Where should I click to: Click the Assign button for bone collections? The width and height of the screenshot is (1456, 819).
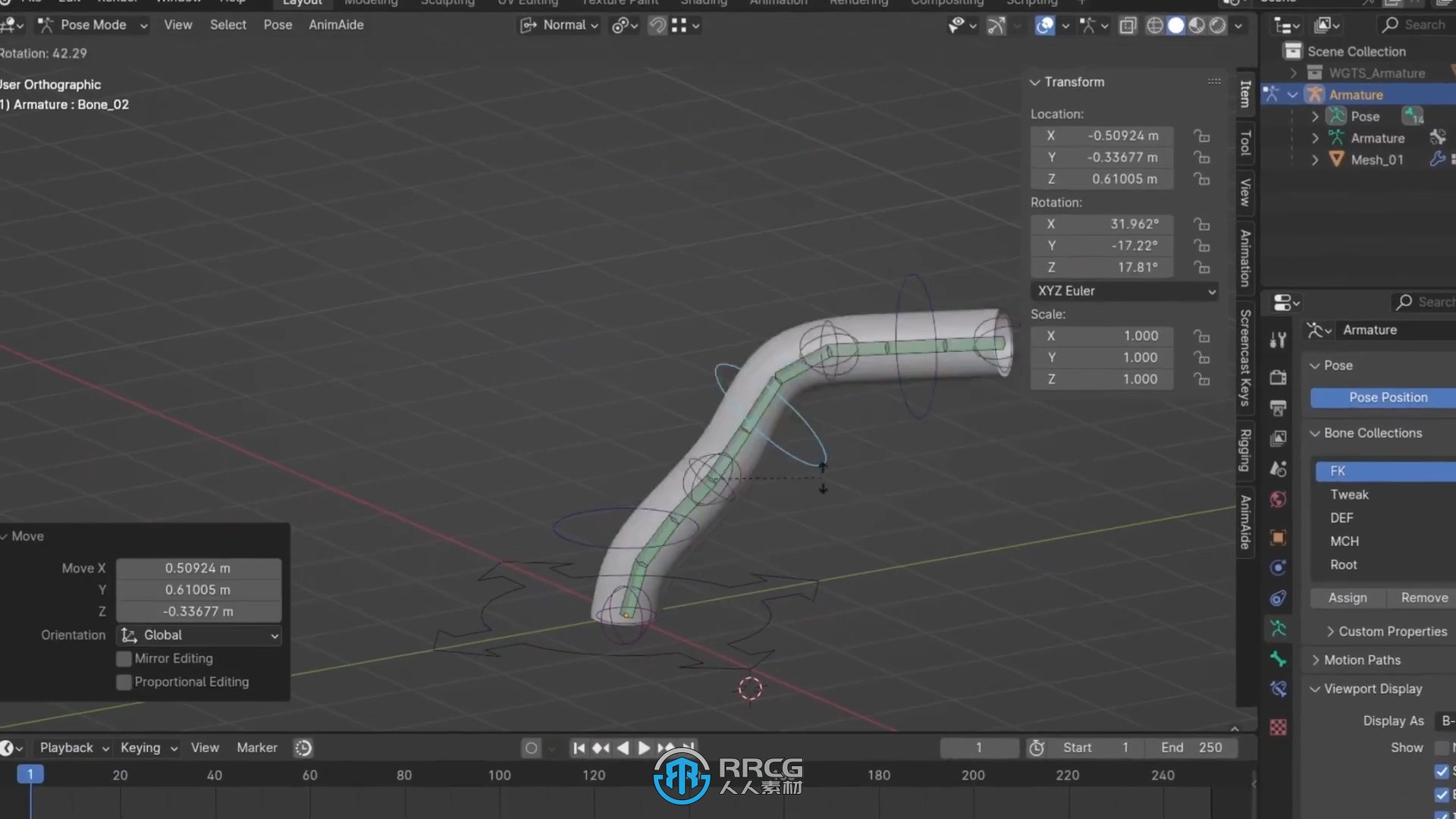point(1347,597)
